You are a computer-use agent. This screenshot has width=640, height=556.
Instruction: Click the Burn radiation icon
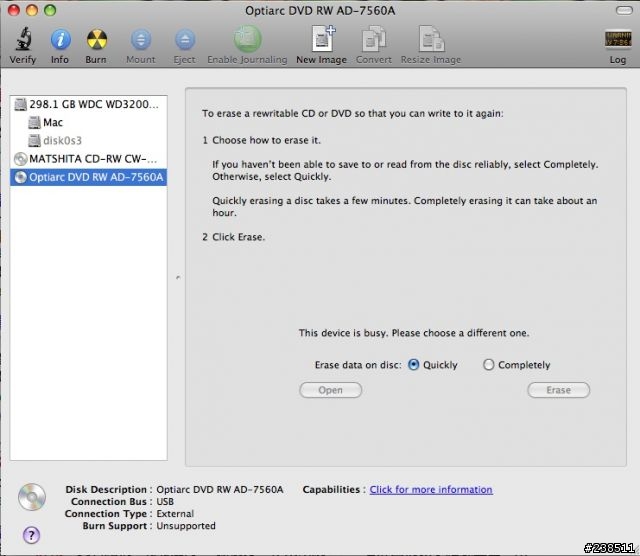point(97,40)
